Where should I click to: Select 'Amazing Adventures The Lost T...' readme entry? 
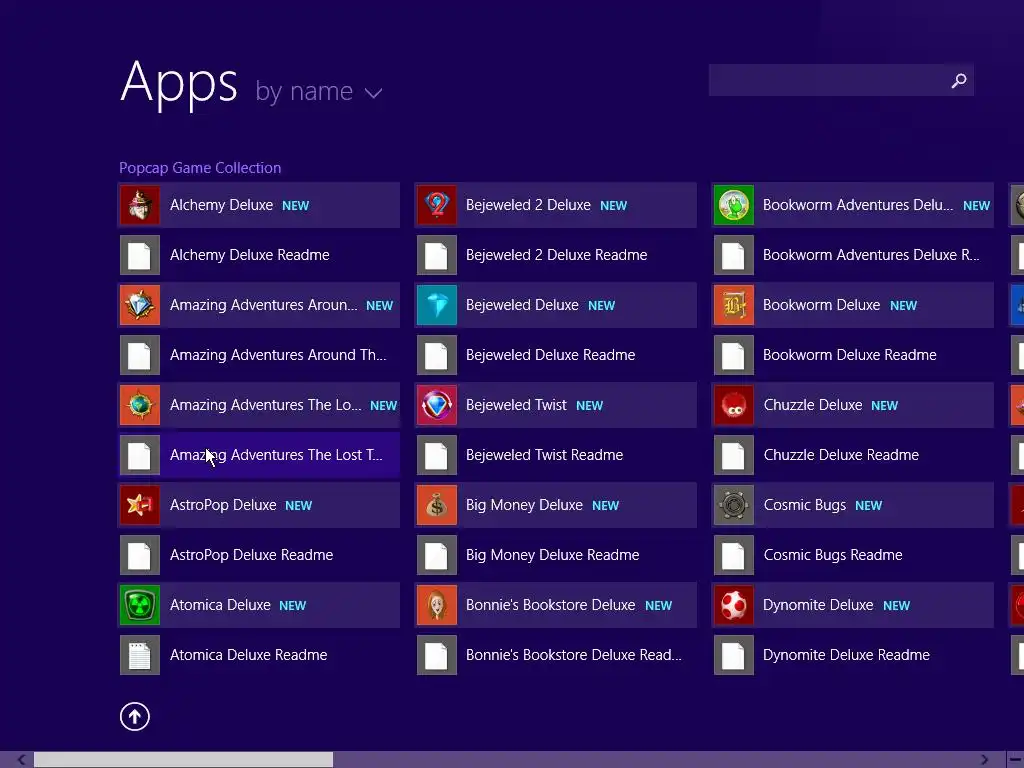[259, 455]
